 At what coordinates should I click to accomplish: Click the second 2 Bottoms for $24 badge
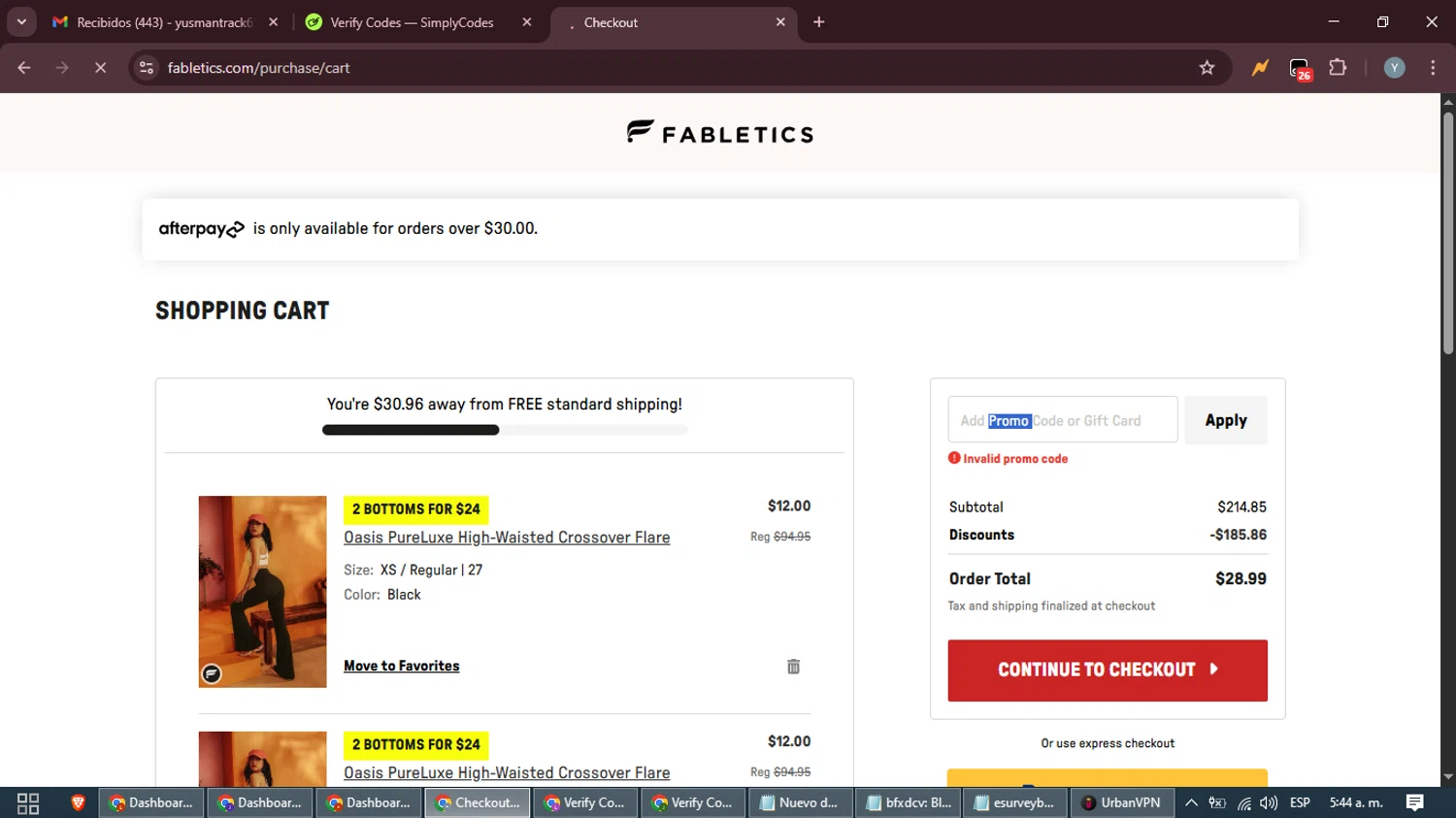(x=416, y=745)
